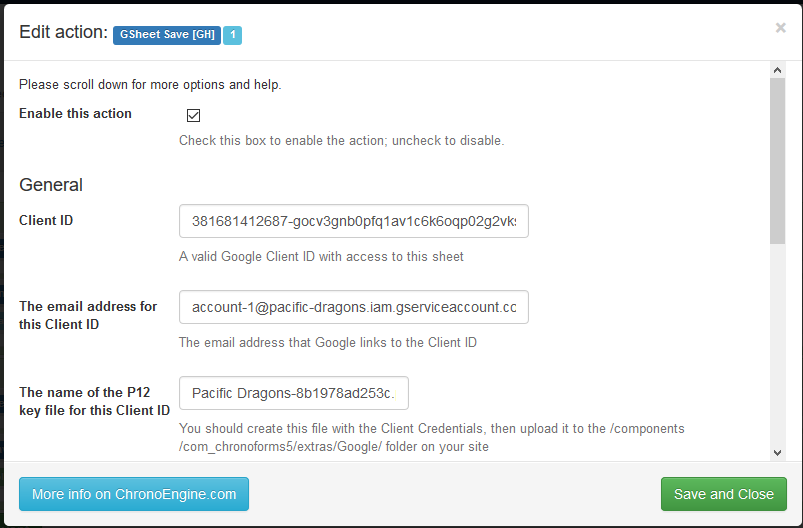Click the 'Client ID' field label
Image resolution: width=803 pixels, height=528 pixels.
coord(46,220)
